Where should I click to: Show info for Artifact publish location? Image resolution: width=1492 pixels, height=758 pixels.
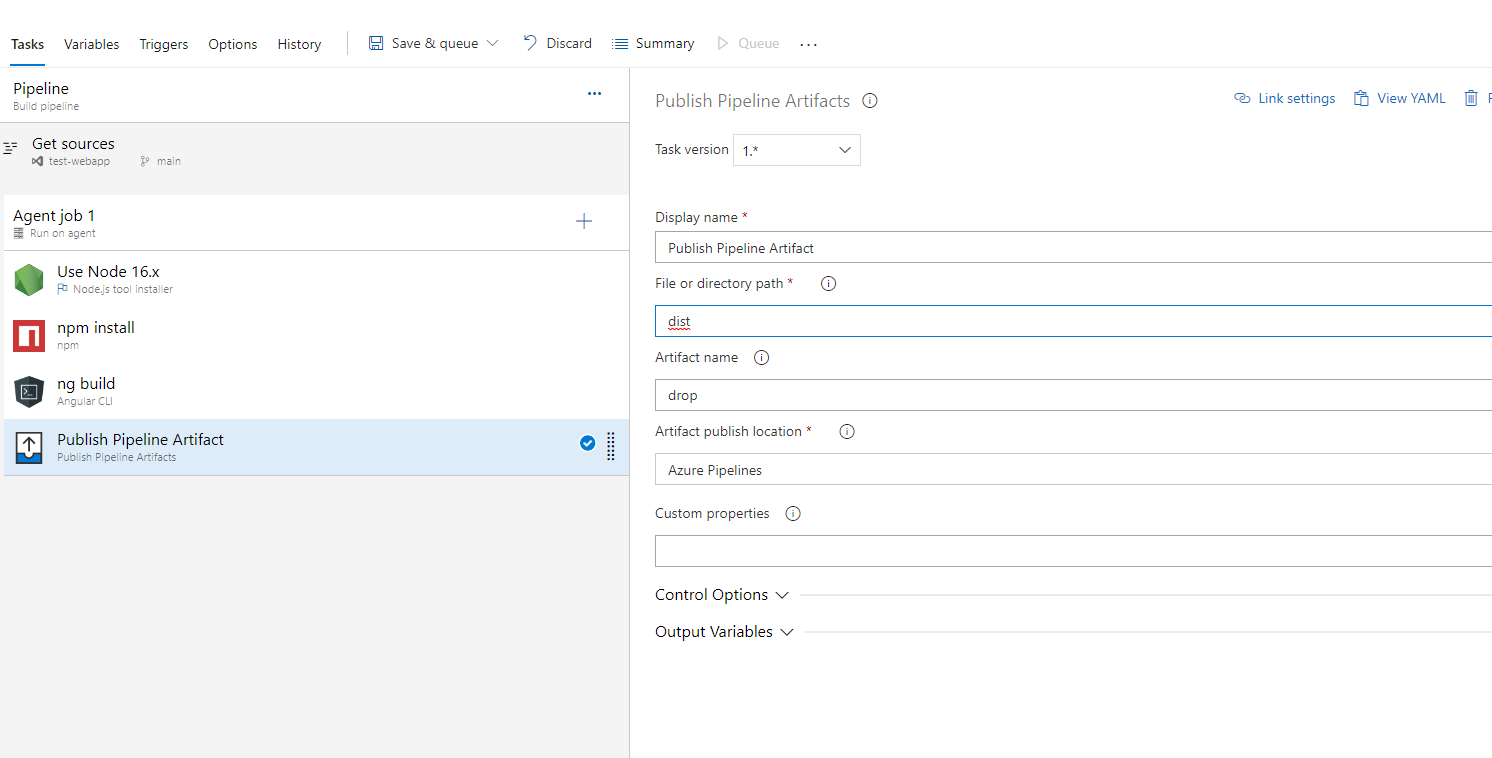(x=847, y=431)
